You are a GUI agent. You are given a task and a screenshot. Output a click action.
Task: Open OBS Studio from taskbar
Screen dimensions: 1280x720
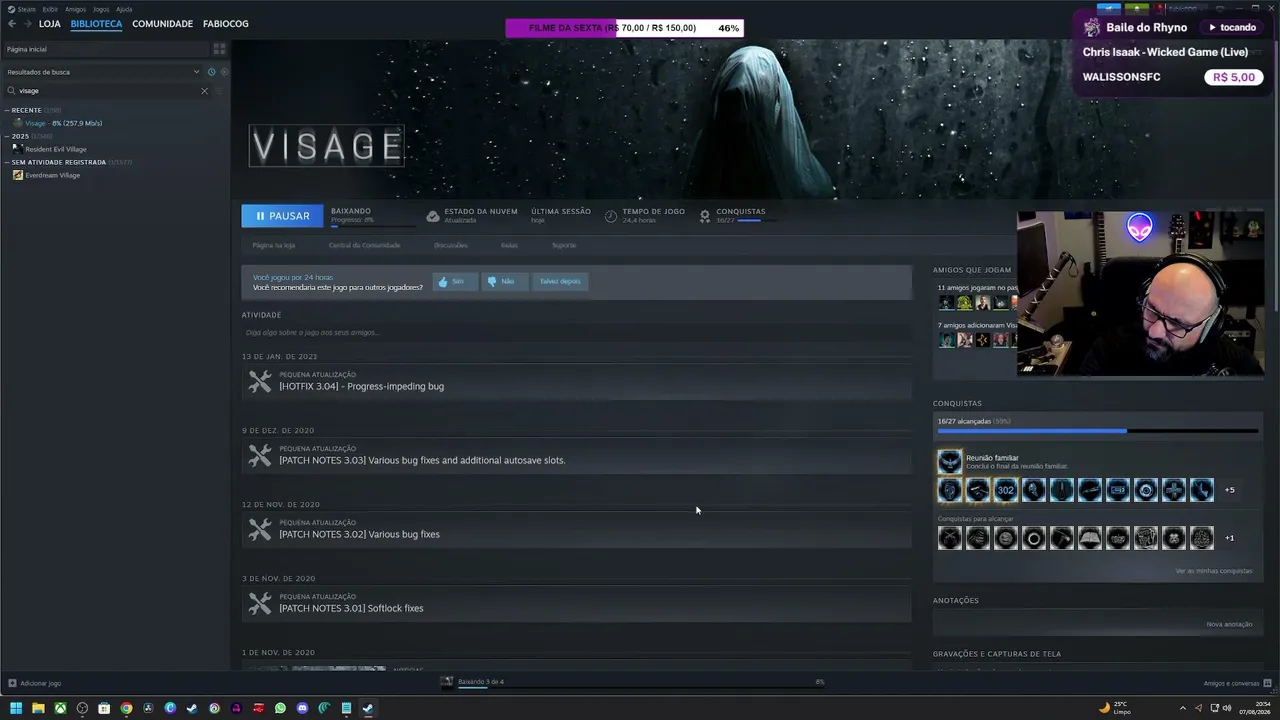[x=82, y=708]
